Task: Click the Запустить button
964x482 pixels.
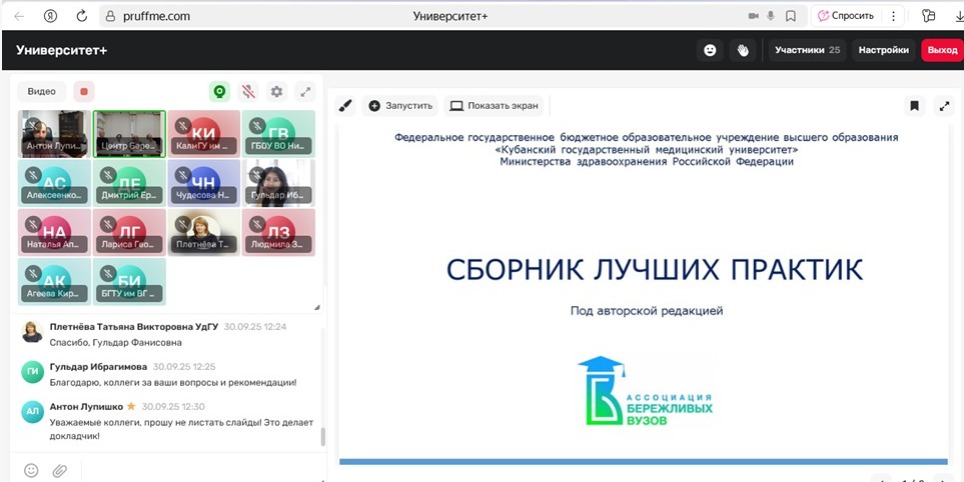Action: point(401,105)
